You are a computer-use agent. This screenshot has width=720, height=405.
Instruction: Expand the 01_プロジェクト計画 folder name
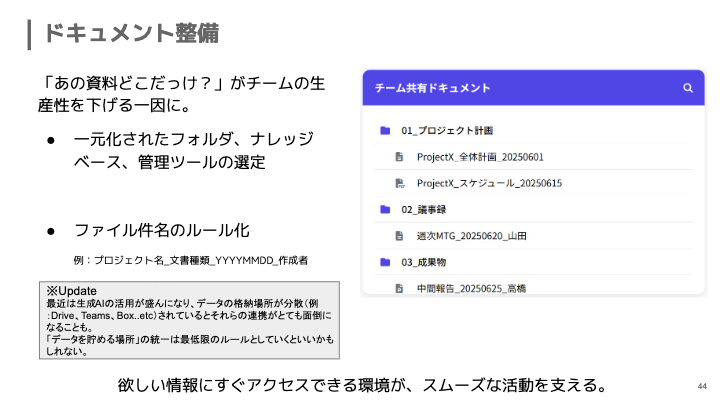tap(447, 131)
